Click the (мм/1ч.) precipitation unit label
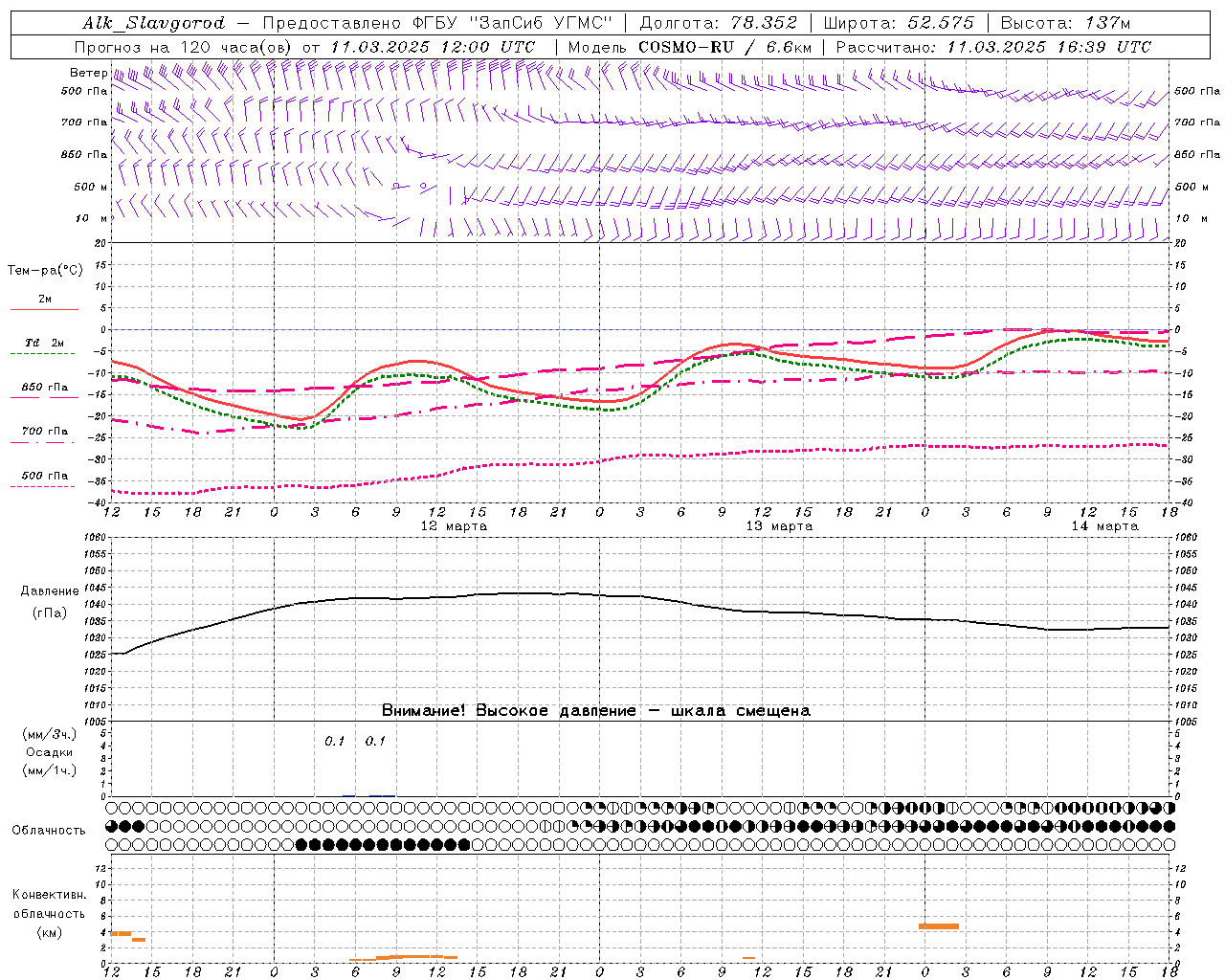 [50, 770]
